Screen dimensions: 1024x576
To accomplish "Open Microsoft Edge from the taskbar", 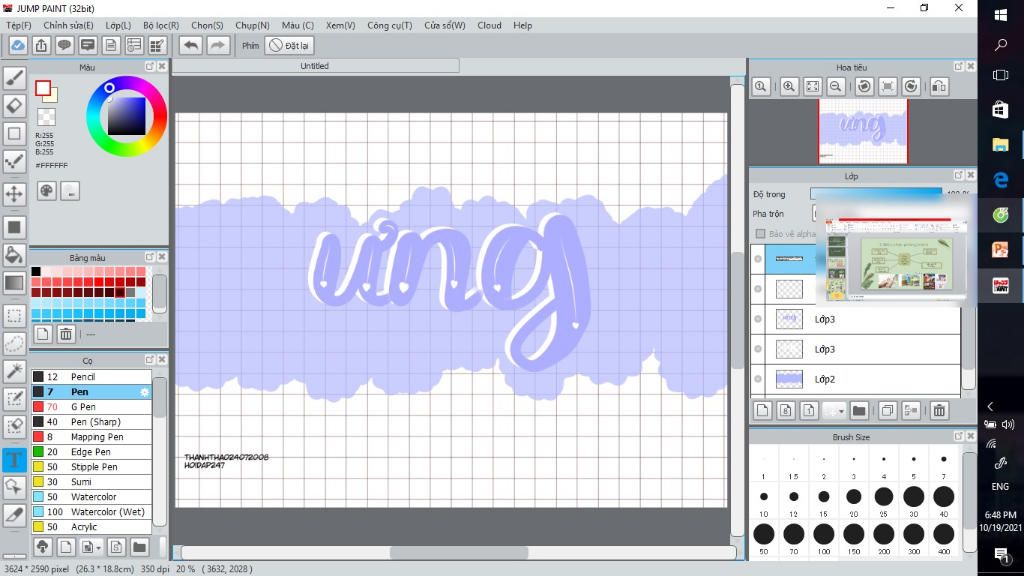I will click(1000, 180).
